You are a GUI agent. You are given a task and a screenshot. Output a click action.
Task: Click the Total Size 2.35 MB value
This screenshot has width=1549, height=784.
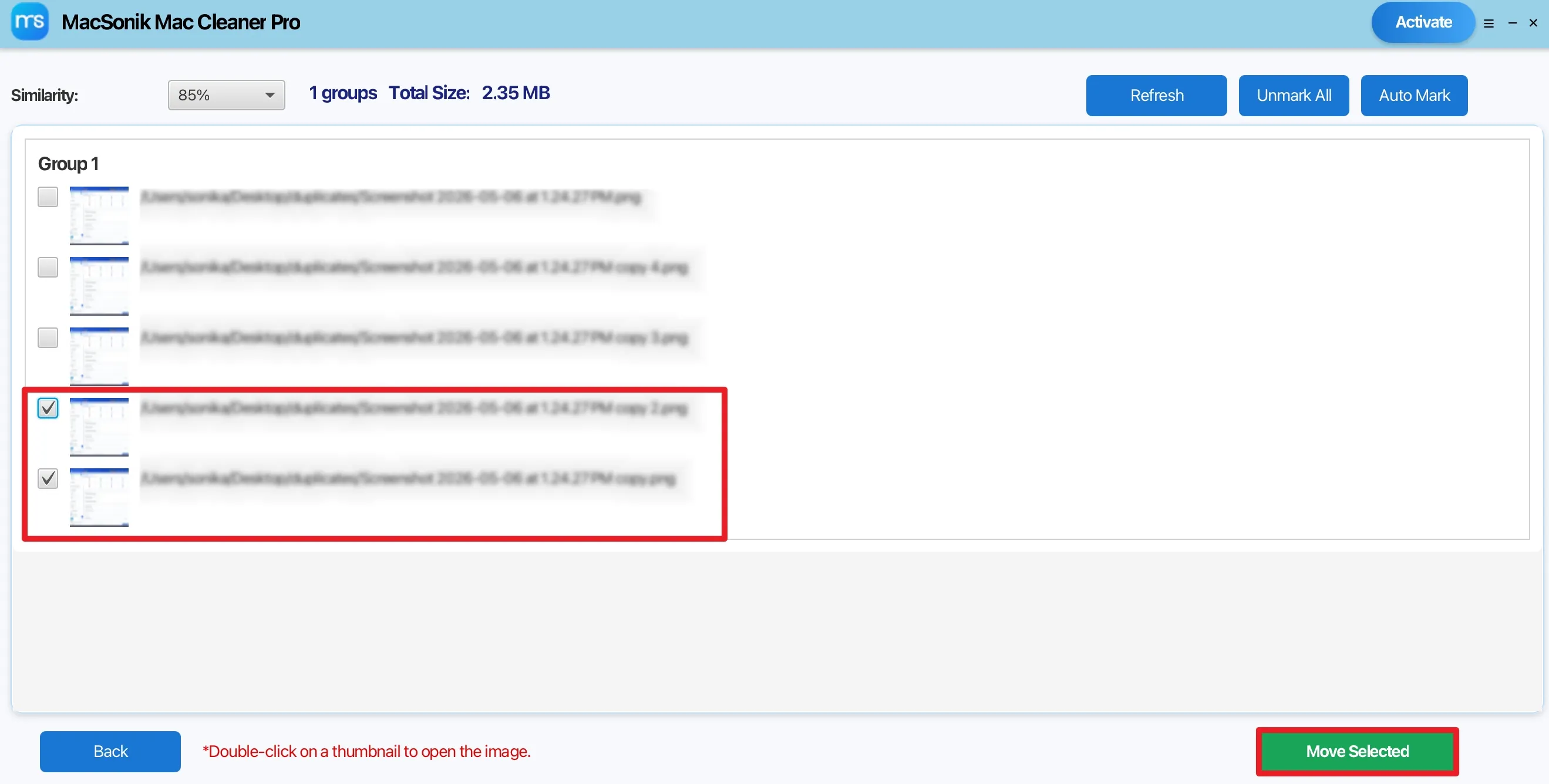coord(516,93)
